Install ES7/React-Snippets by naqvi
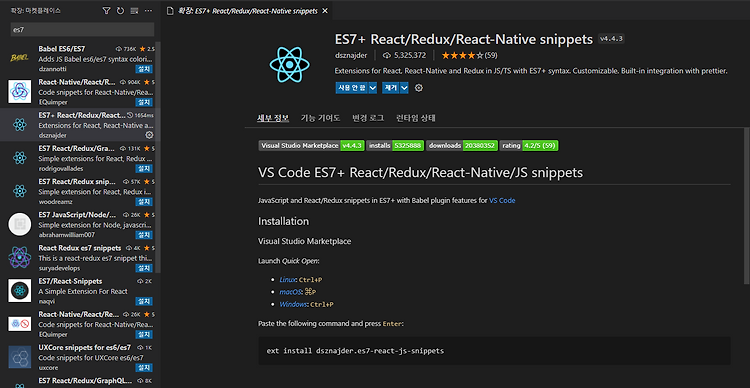This screenshot has height=388, width=750. click(x=144, y=301)
